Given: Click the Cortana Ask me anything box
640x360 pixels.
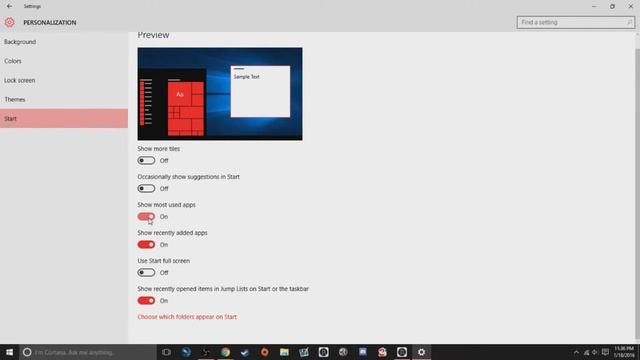Looking at the screenshot, I should 88,352.
